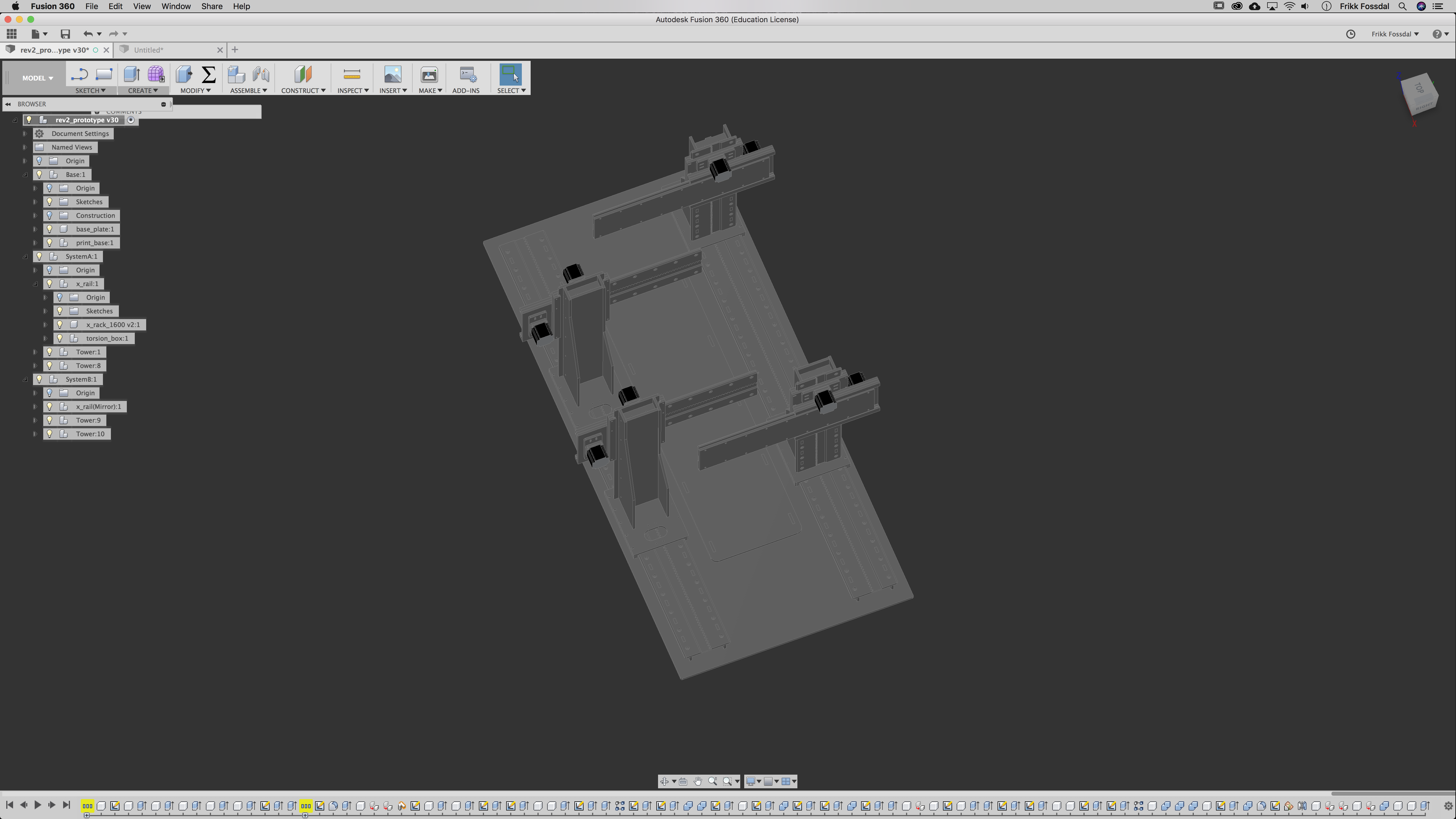Click the Create Sketch icon
The height and width of the screenshot is (819, 1456).
pyautogui.click(x=79, y=75)
